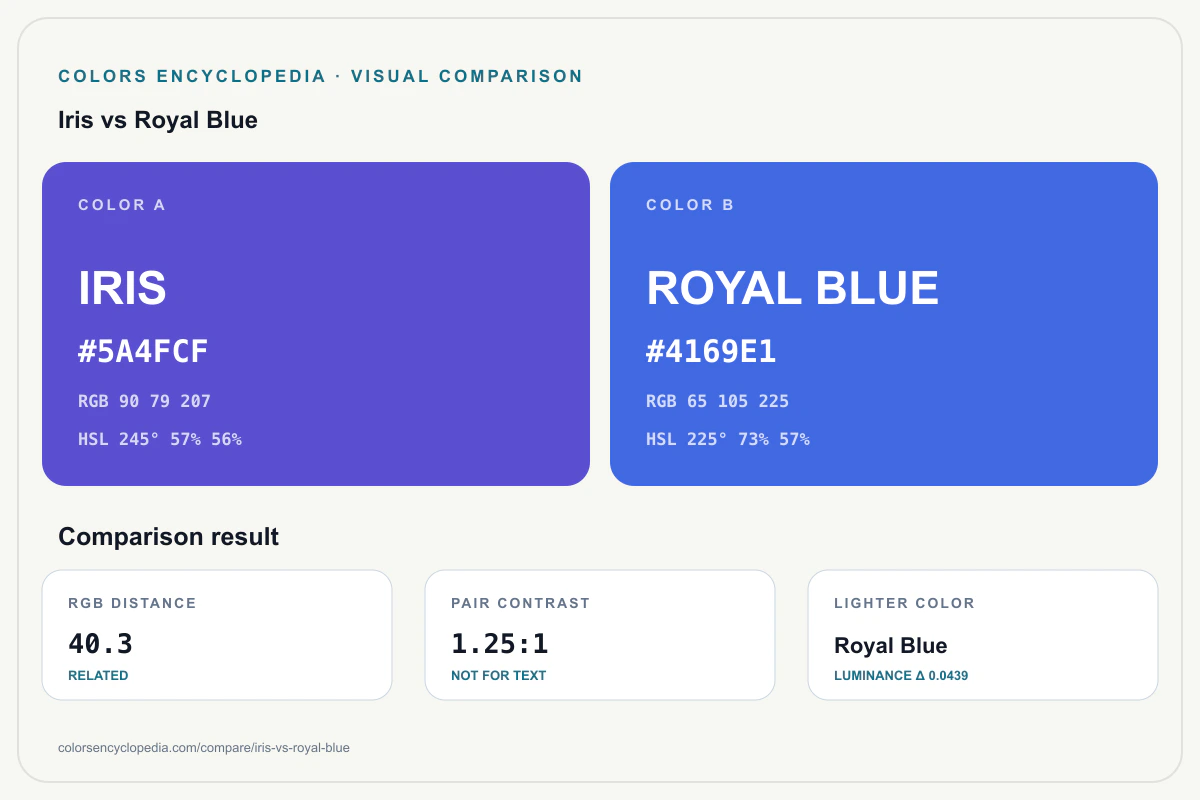Open the Pair Contrast result card

[x=600, y=635]
